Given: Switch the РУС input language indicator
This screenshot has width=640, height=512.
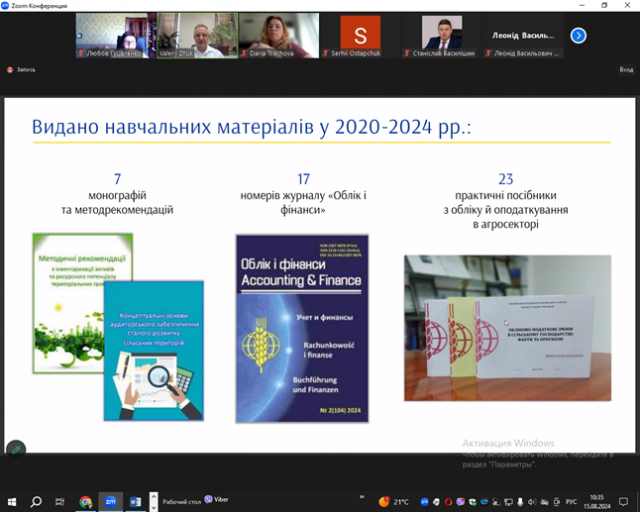Looking at the screenshot, I should 571,502.
